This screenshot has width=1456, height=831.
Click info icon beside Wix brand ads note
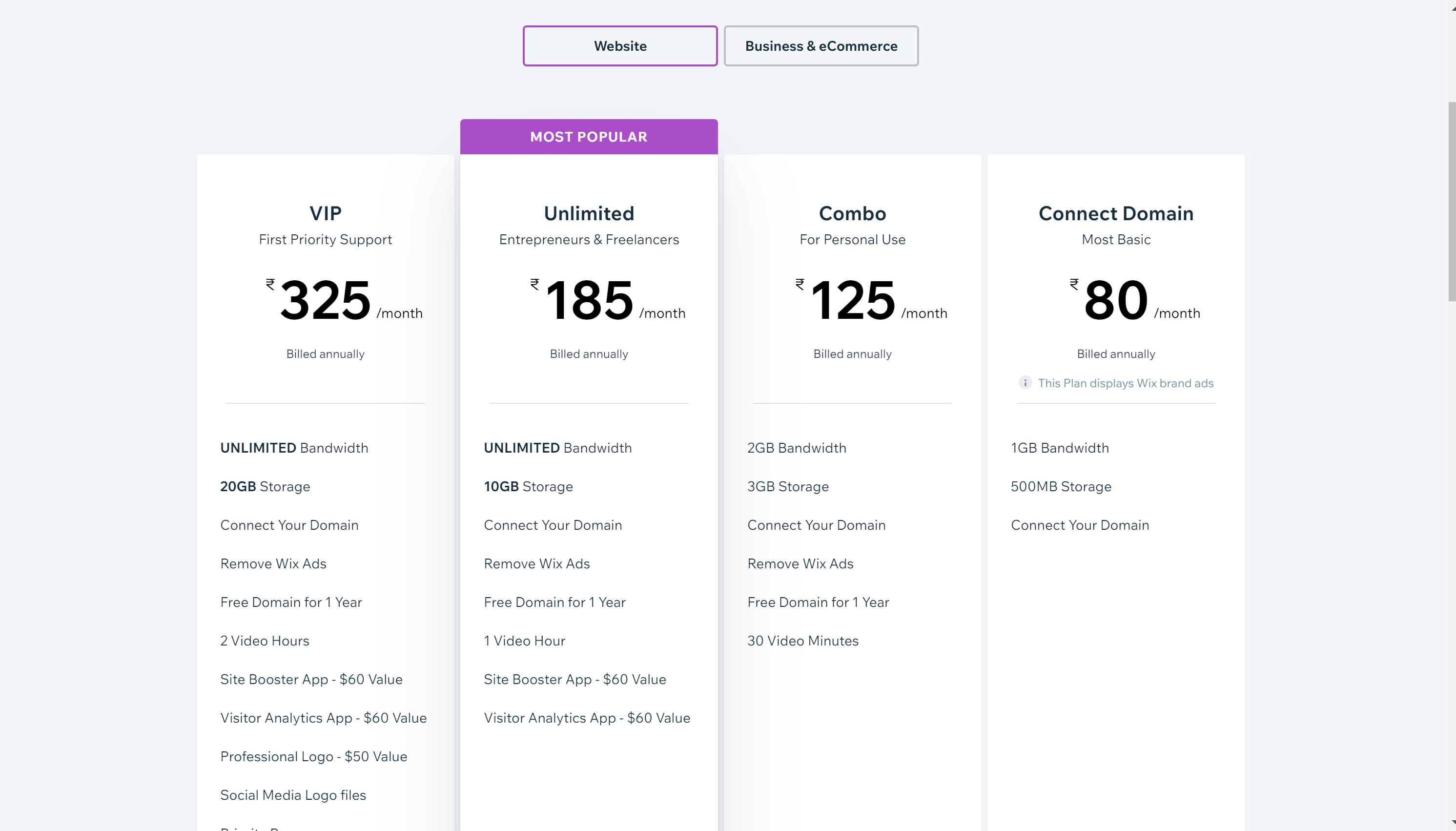coord(1025,383)
